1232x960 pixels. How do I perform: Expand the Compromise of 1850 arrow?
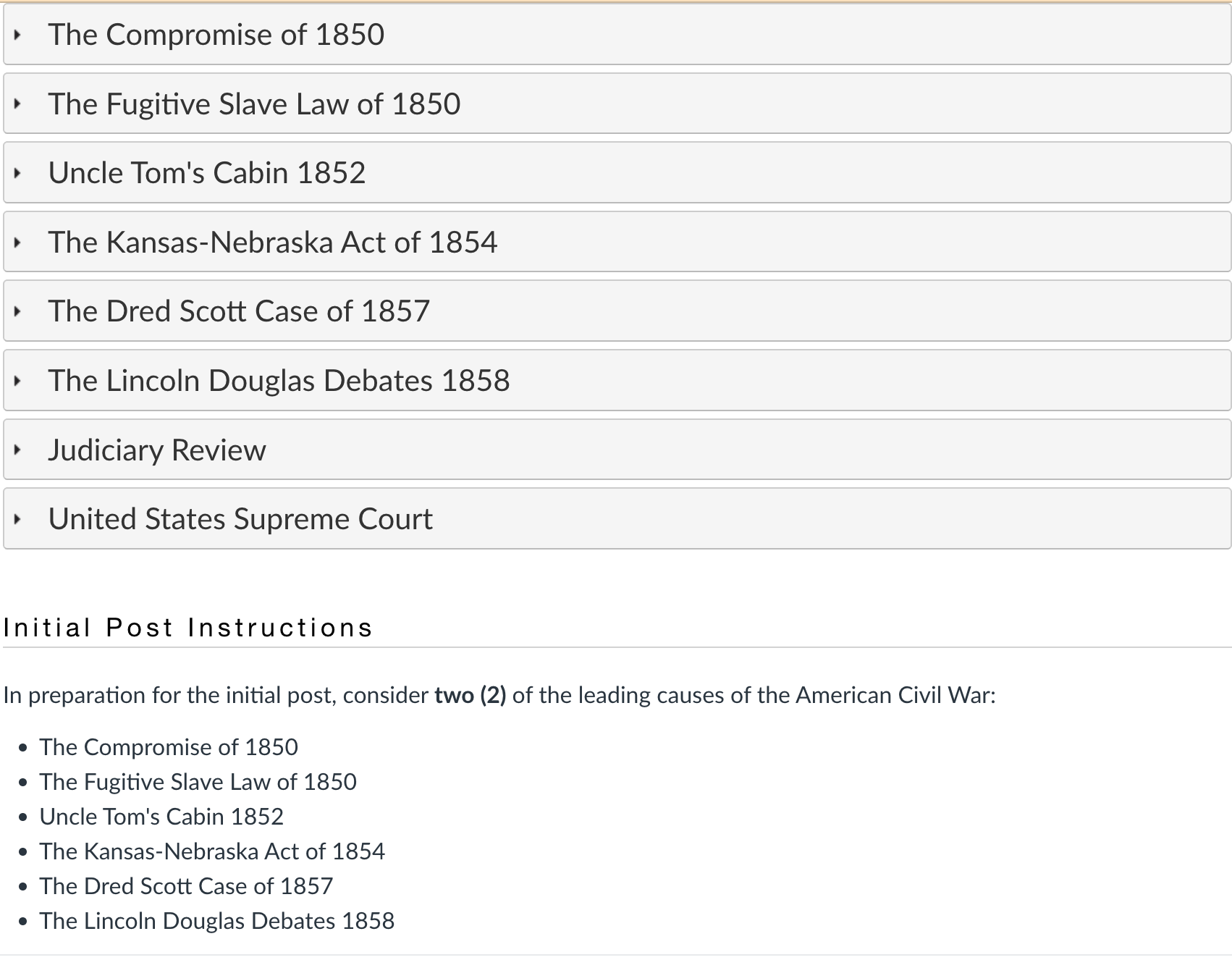(x=17, y=35)
